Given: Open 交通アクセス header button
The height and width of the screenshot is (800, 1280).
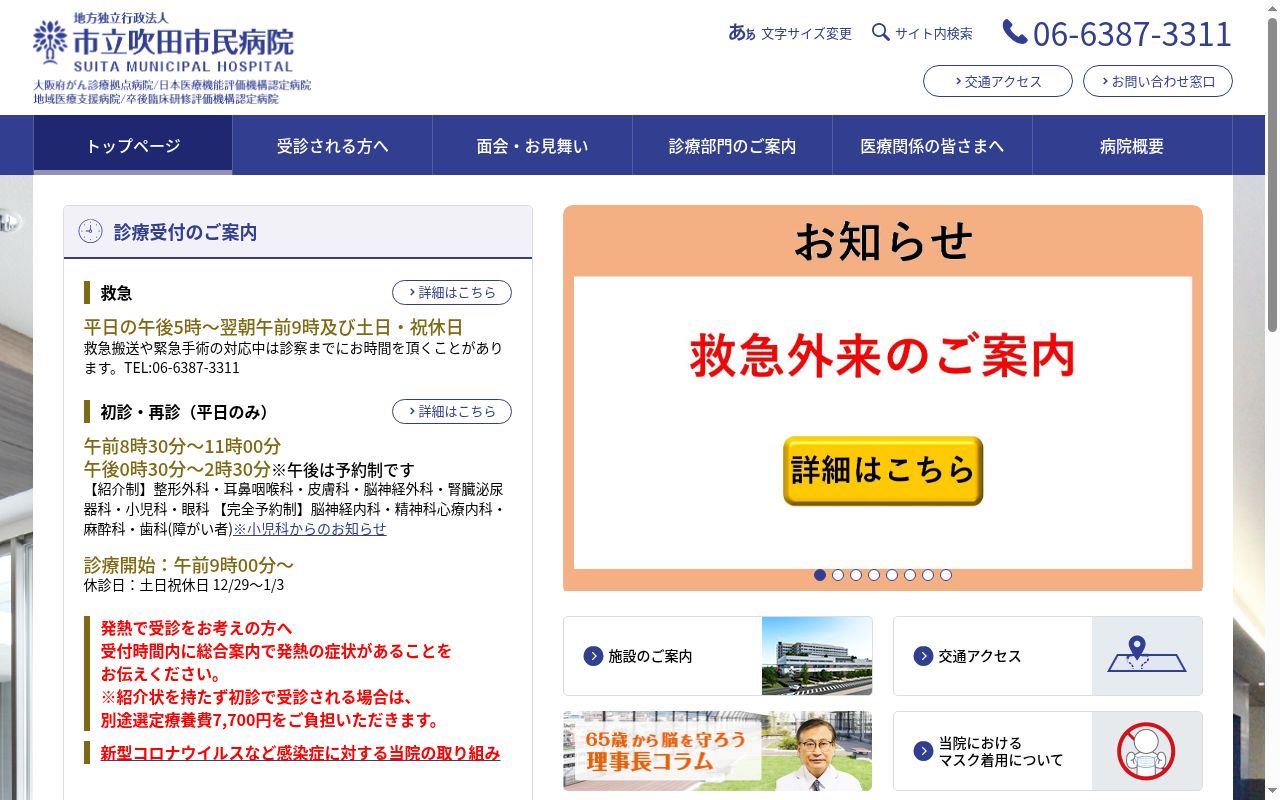Looking at the screenshot, I should pyautogui.click(x=998, y=81).
